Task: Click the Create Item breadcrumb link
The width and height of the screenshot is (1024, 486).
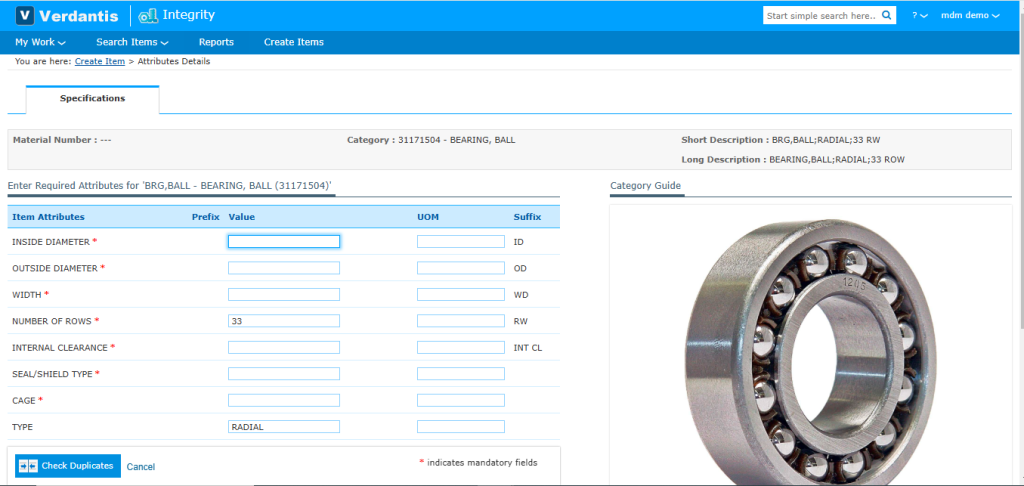Action: click(100, 62)
